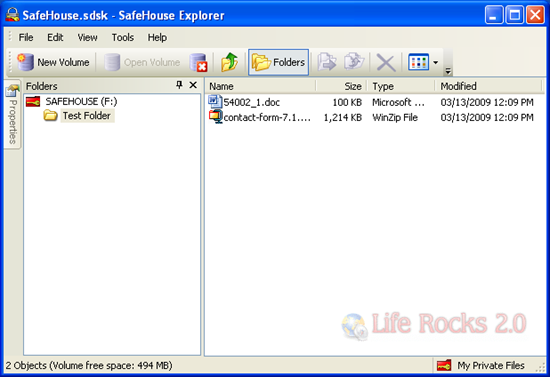Click the close volume icon with red X
Screen dimensions: 550x377
(x=198, y=62)
